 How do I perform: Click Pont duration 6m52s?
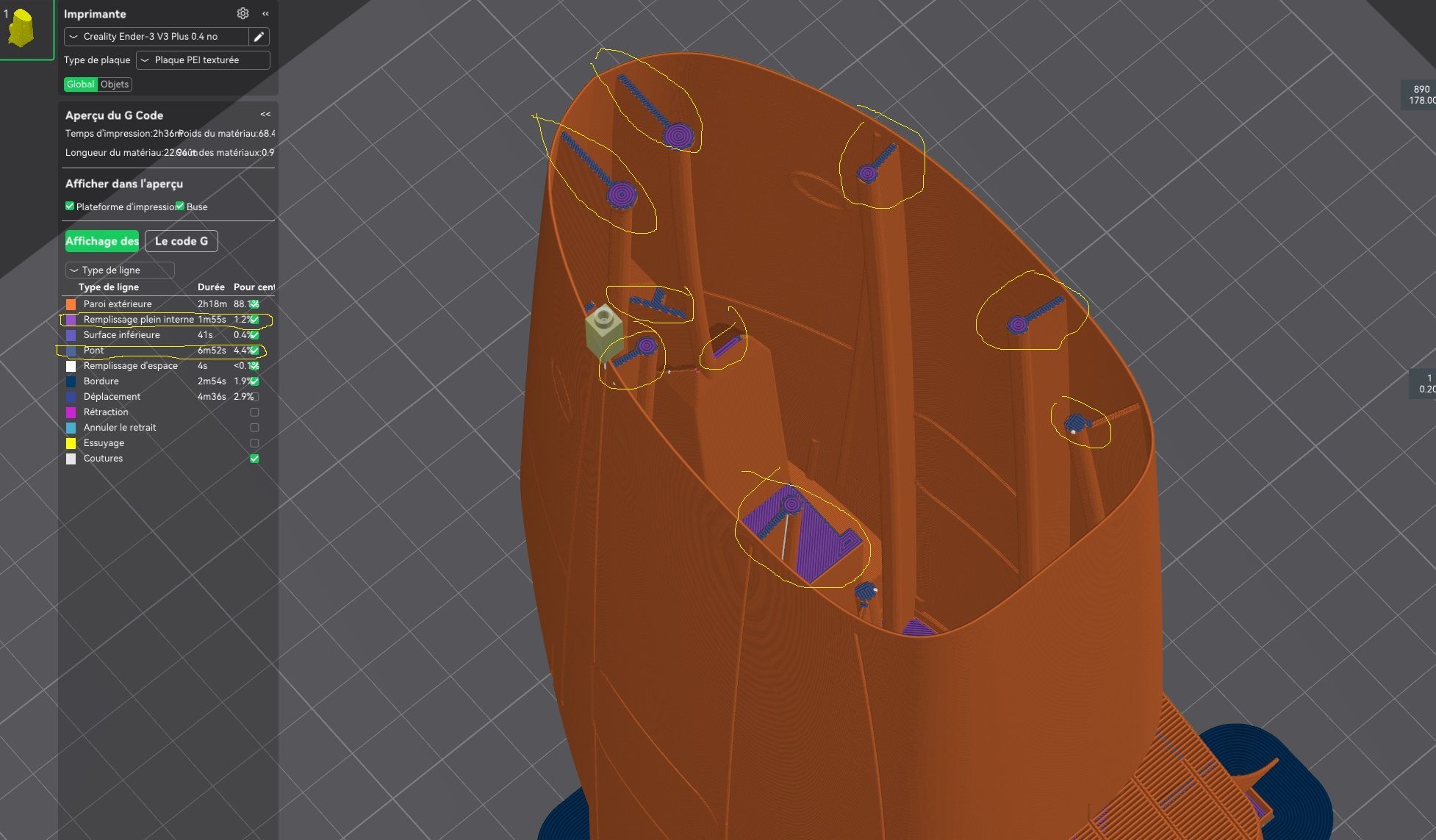(x=212, y=351)
